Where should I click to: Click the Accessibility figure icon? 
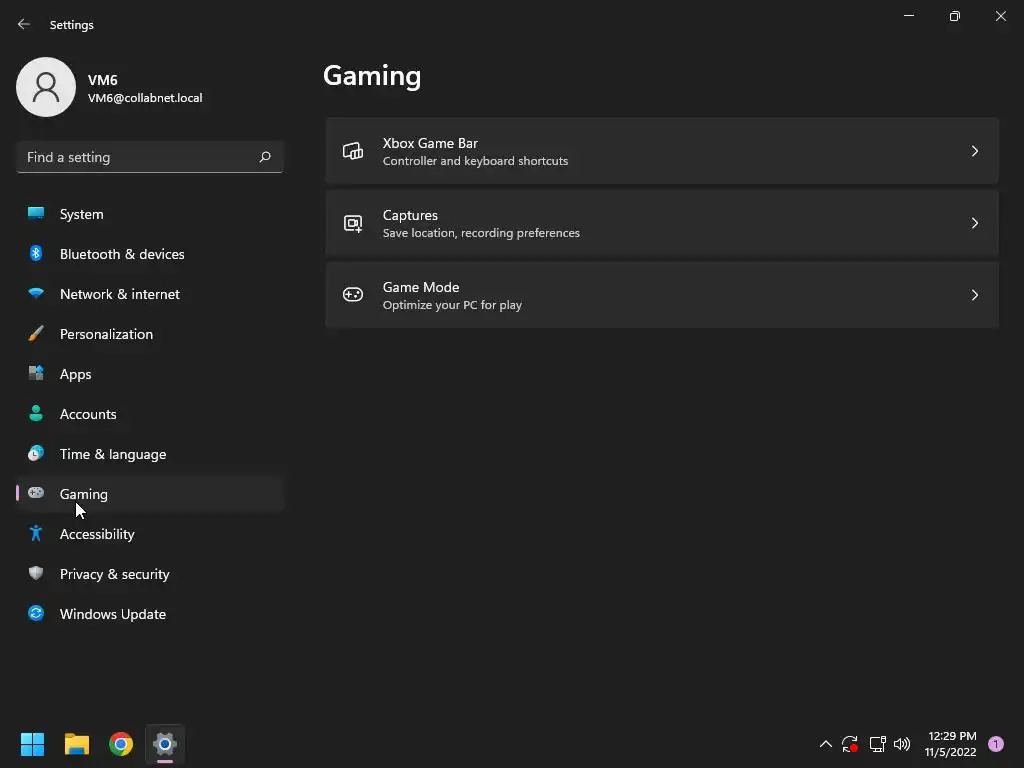coord(36,533)
